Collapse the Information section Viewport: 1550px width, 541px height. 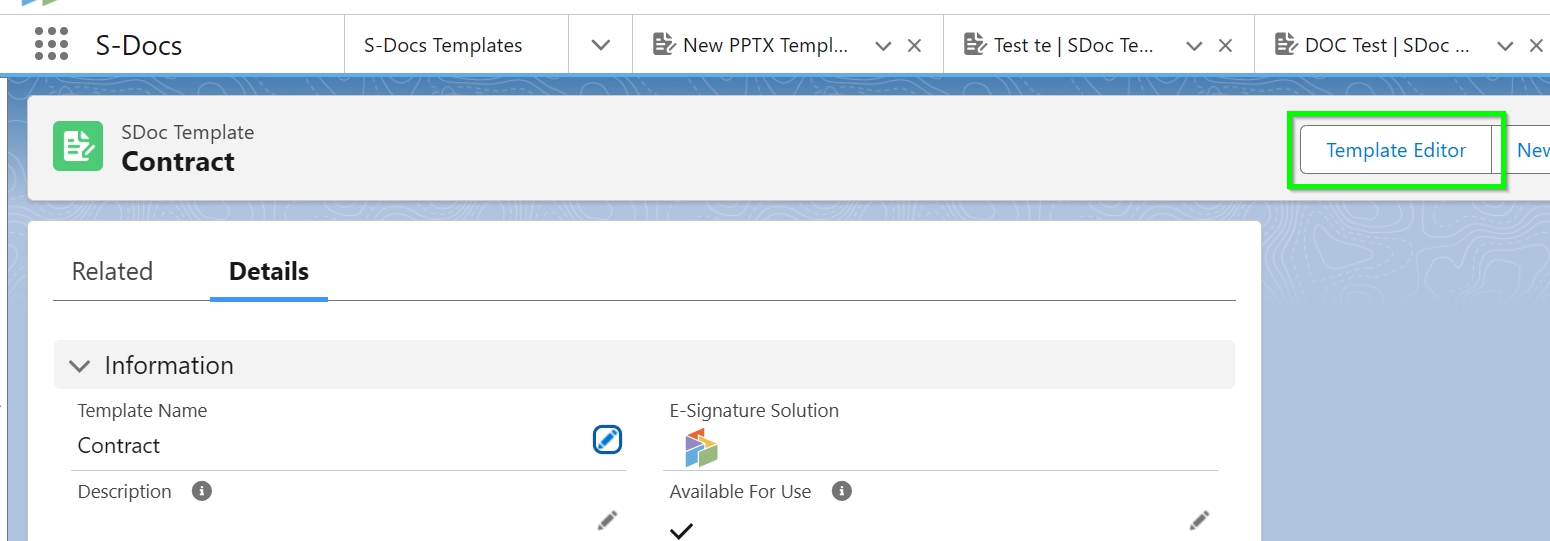pyautogui.click(x=80, y=366)
